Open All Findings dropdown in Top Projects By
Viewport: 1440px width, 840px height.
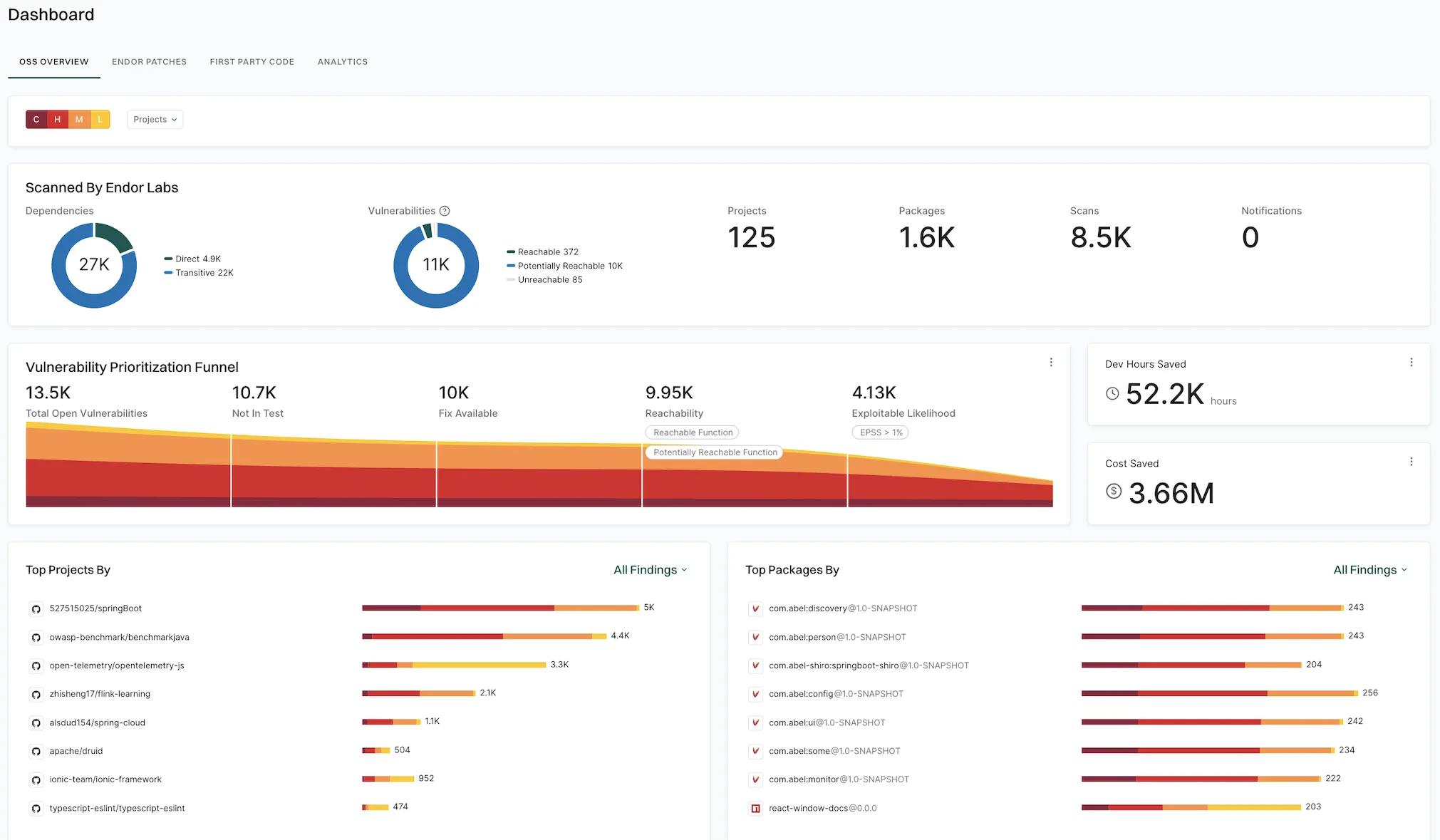pos(649,569)
